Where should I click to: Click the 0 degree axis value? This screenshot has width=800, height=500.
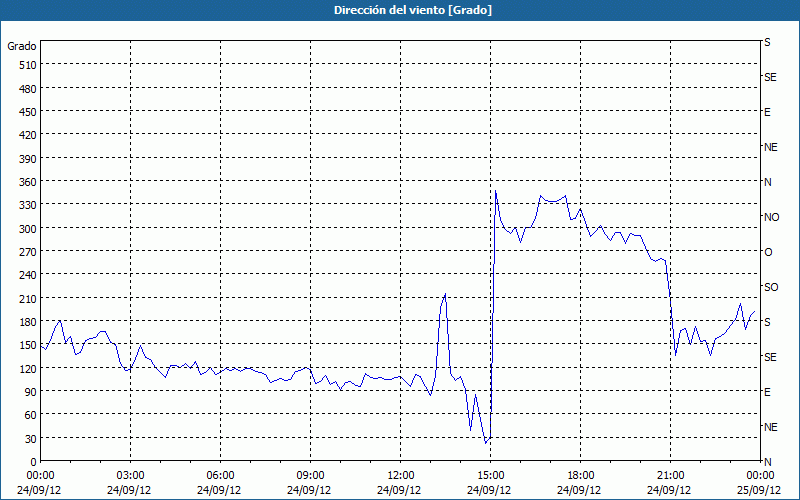tap(34, 462)
